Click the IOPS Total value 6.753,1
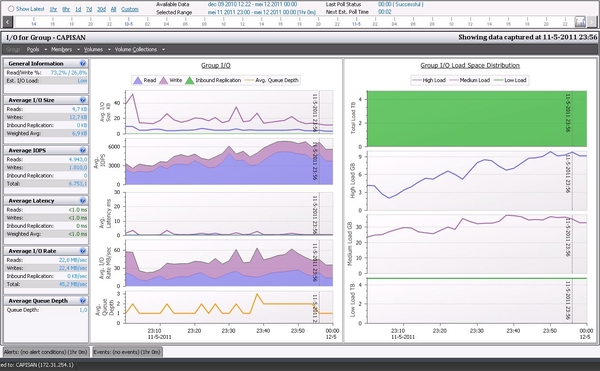This screenshot has width=600, height=371. point(78,184)
